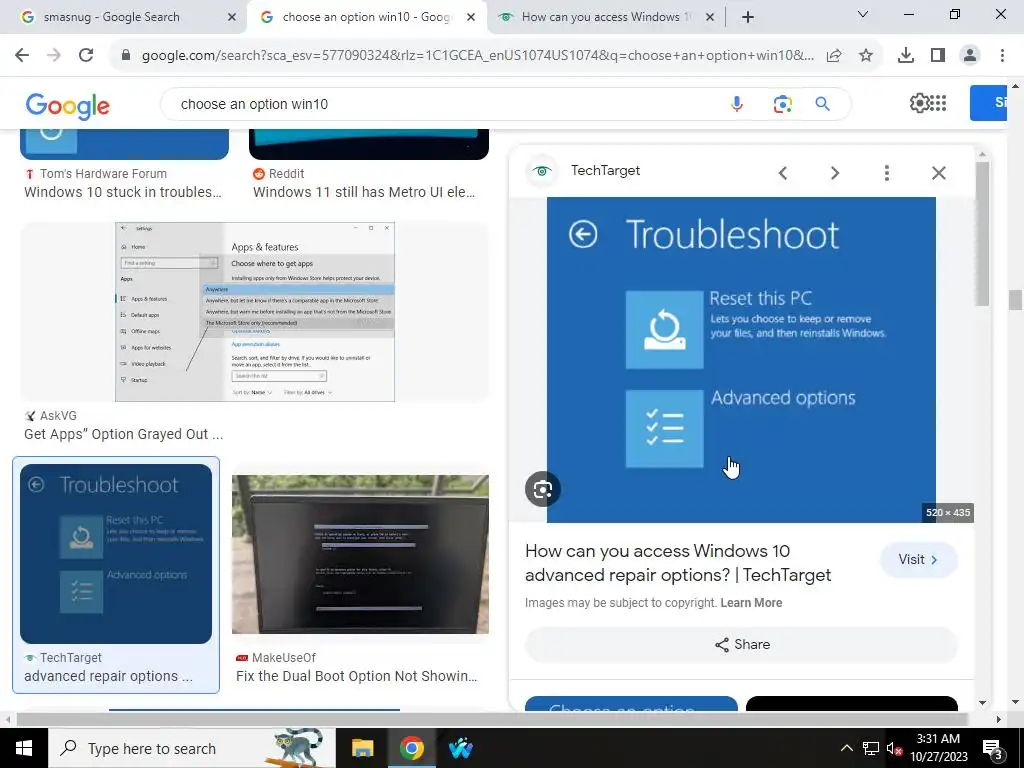The height and width of the screenshot is (768, 1024).
Task: Select the TechTarget Troubleshoot thumbnail
Action: coord(116,554)
